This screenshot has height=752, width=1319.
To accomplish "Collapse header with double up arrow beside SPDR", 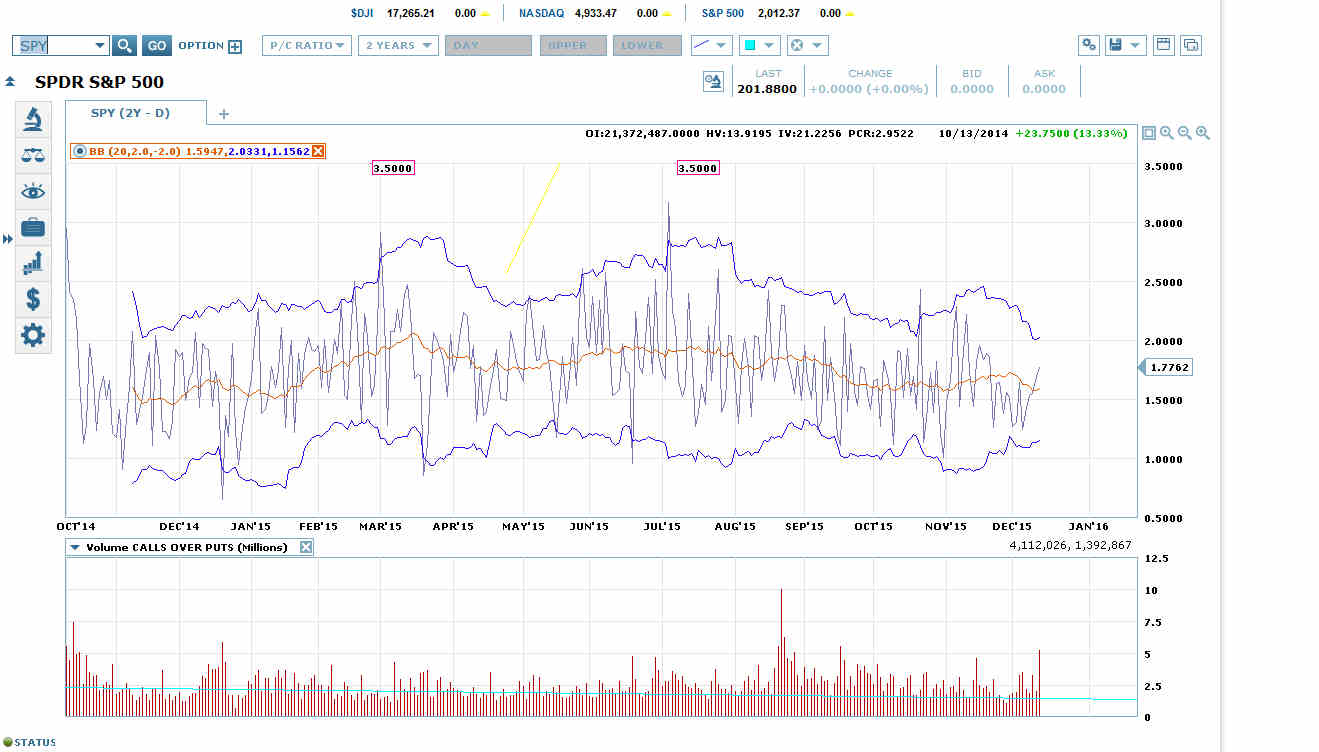I will pos(10,82).
